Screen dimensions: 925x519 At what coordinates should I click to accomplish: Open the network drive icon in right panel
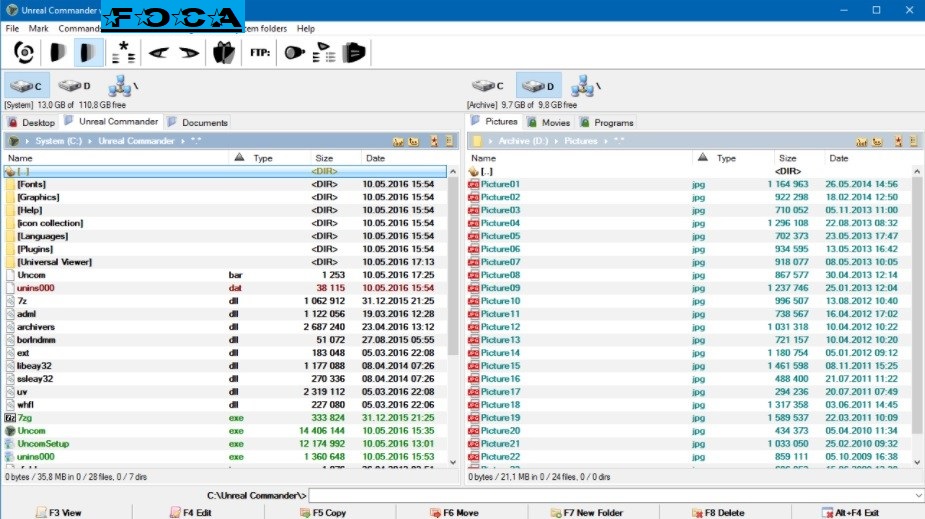tap(585, 86)
